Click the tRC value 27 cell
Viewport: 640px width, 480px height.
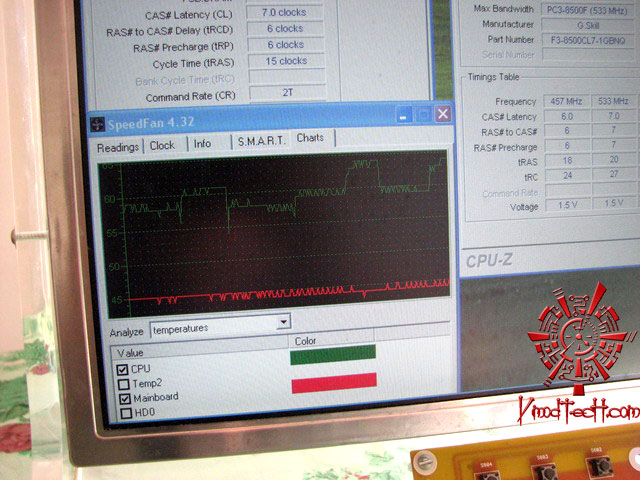click(x=614, y=174)
